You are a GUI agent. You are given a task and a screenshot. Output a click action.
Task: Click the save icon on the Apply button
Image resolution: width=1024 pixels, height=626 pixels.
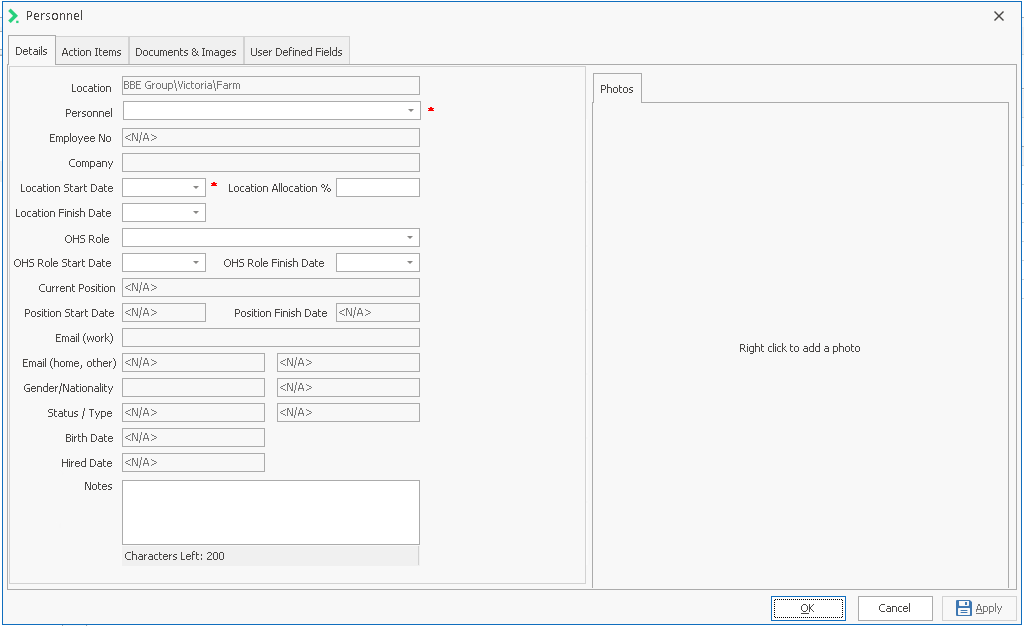click(963, 607)
